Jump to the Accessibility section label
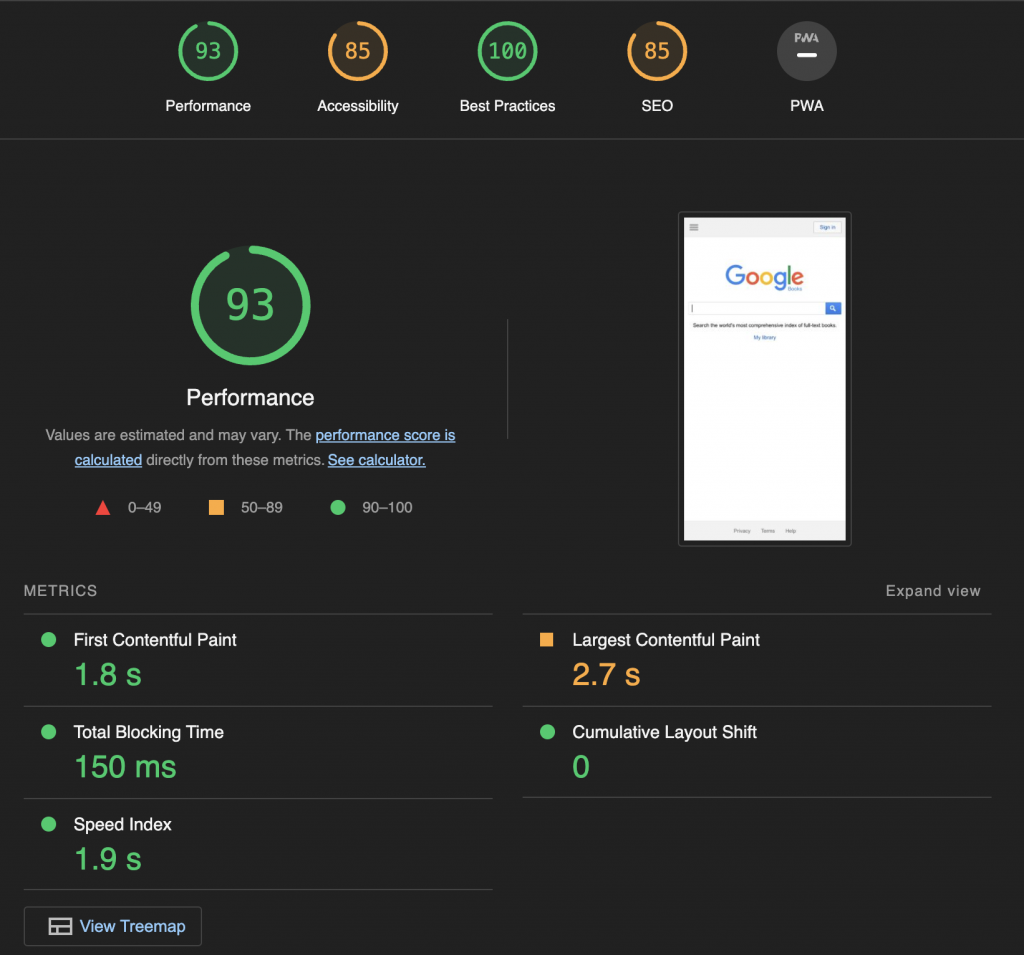Screen dimensions: 1024x955 coord(358,106)
